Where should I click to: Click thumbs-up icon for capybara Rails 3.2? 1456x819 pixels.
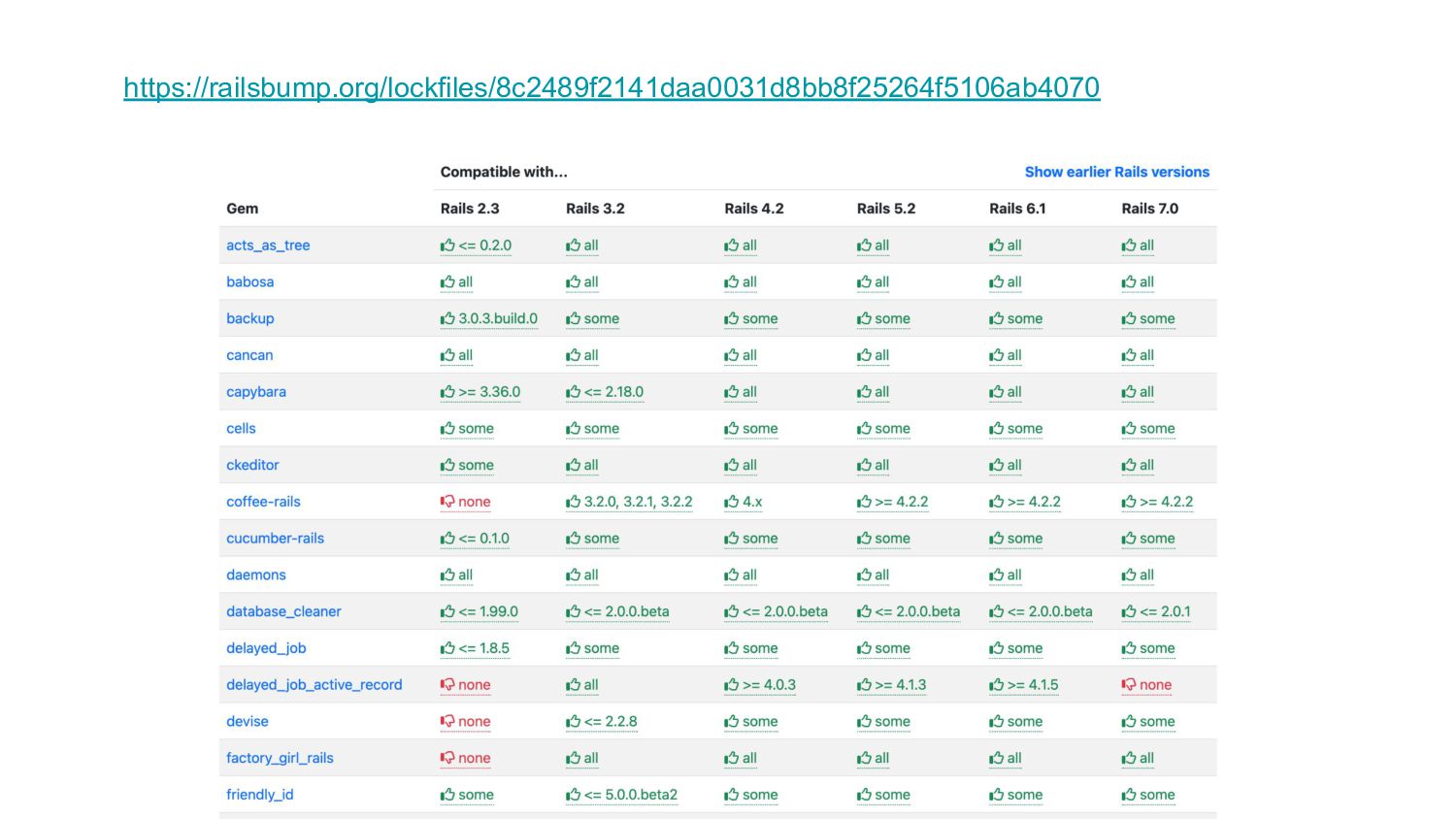tap(573, 392)
